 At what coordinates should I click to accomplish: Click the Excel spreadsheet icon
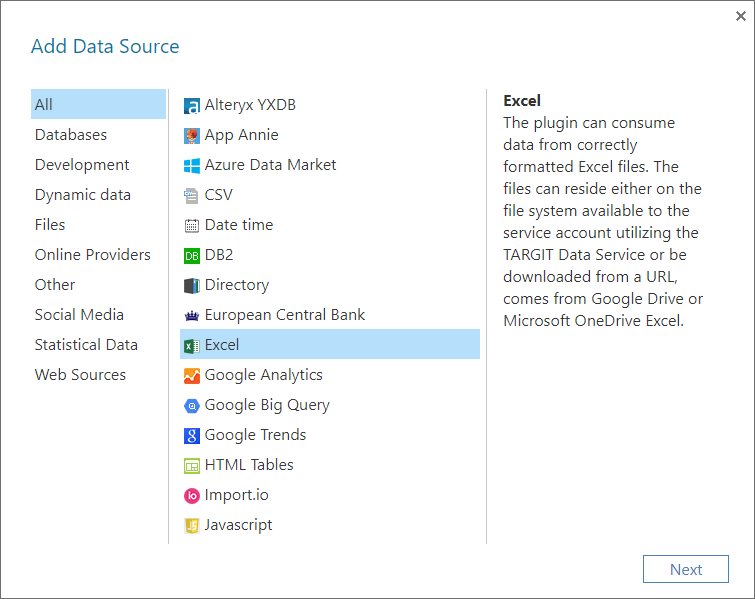click(x=192, y=346)
